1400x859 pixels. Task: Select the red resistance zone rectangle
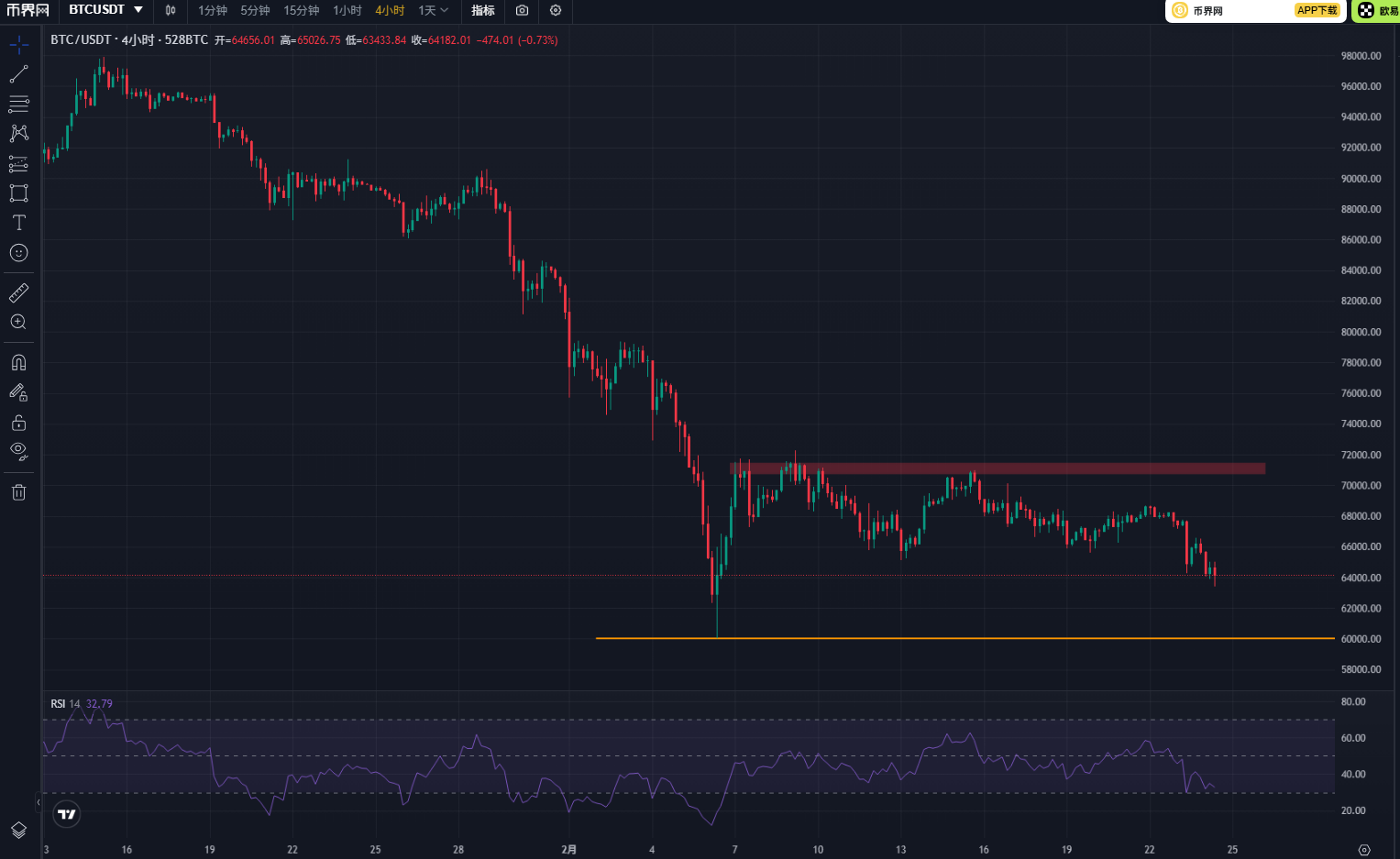tap(998, 468)
